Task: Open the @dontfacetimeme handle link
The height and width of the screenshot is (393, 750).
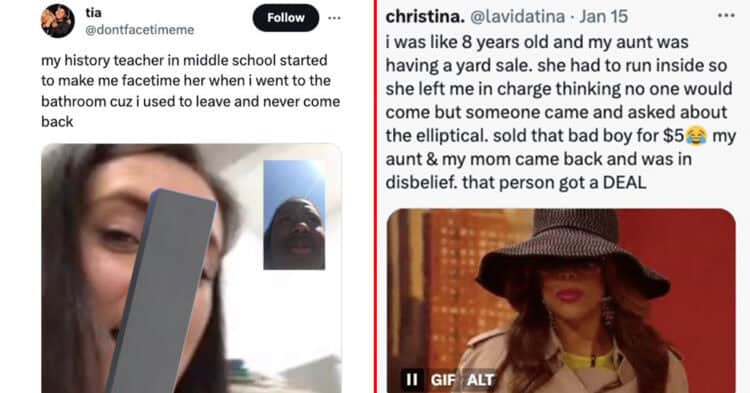Action: point(139,30)
